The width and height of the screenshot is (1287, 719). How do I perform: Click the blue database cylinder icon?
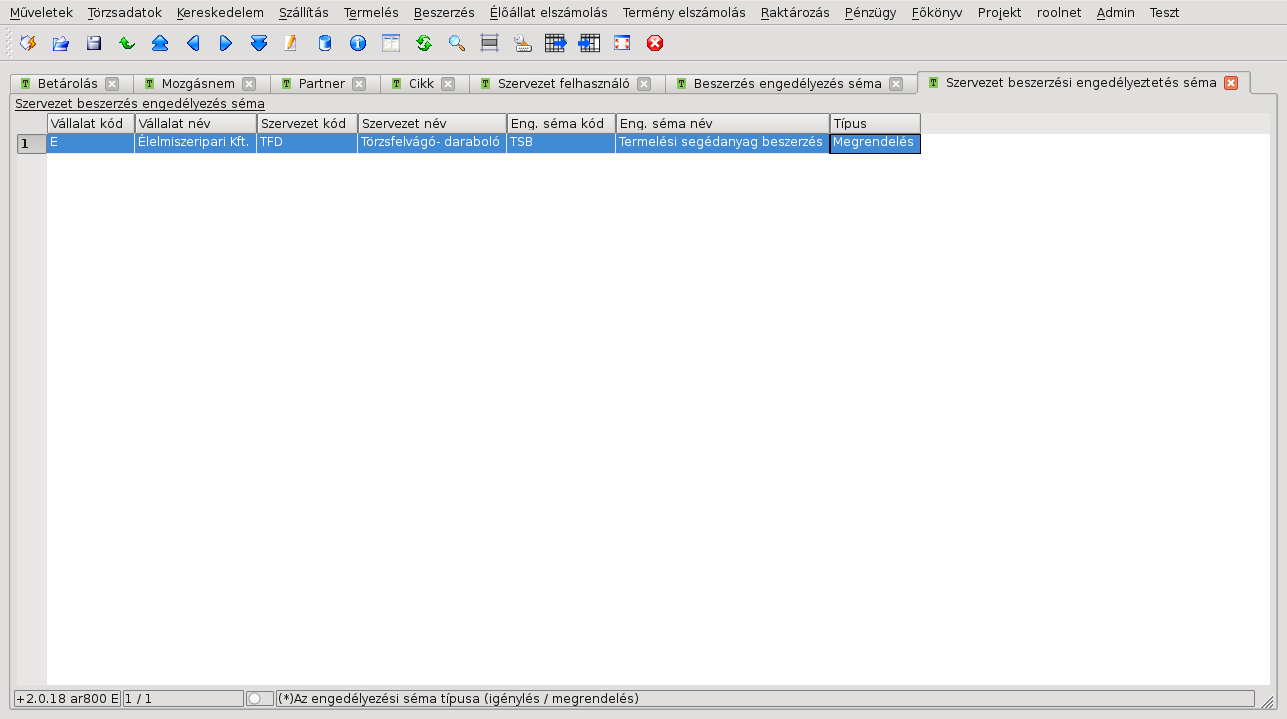point(325,44)
